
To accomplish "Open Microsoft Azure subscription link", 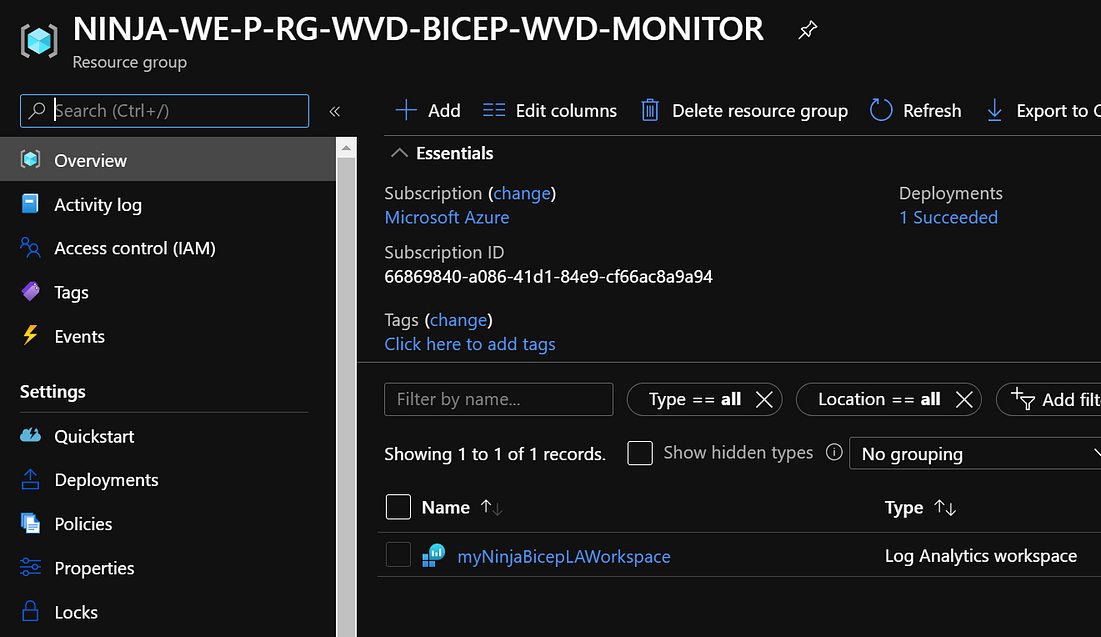I will pyautogui.click(x=447, y=217).
